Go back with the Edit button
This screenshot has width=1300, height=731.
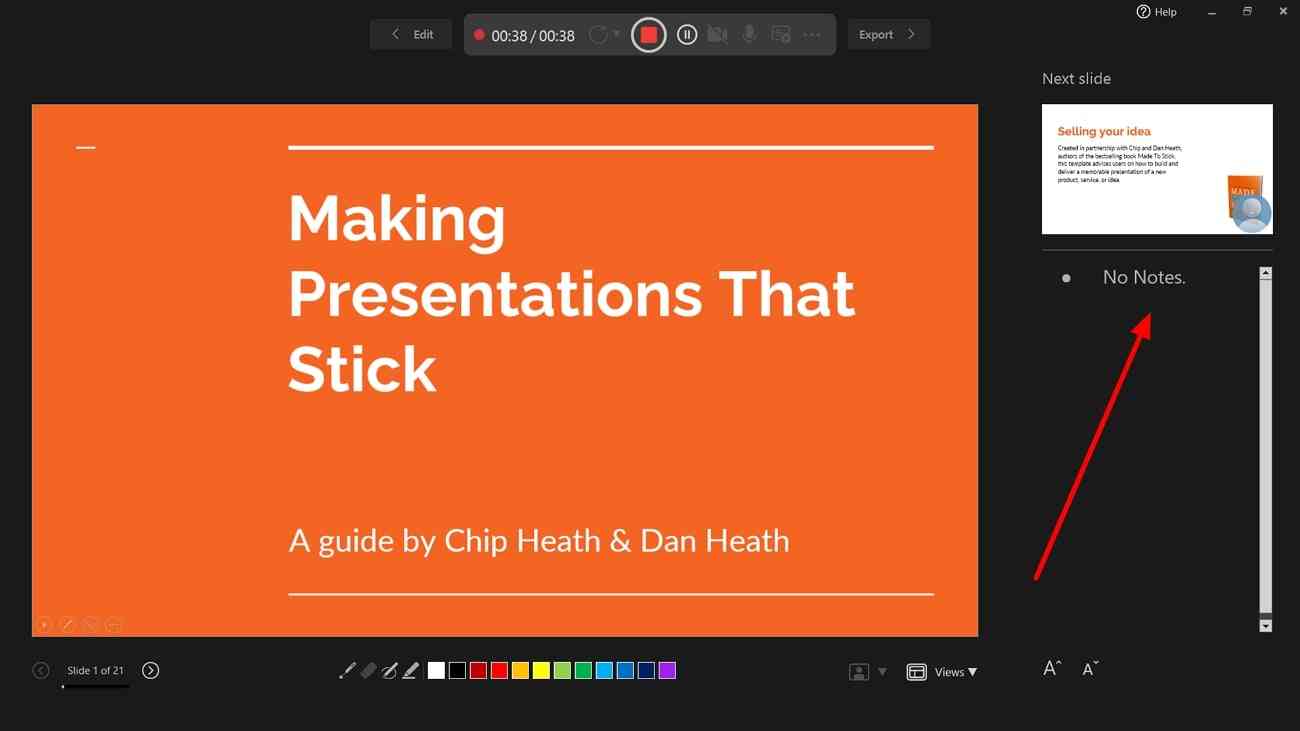[411, 34]
